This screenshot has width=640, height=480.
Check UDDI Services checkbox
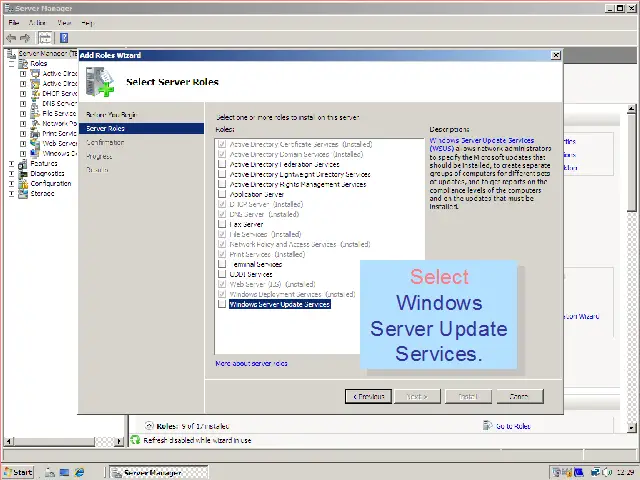pos(222,274)
